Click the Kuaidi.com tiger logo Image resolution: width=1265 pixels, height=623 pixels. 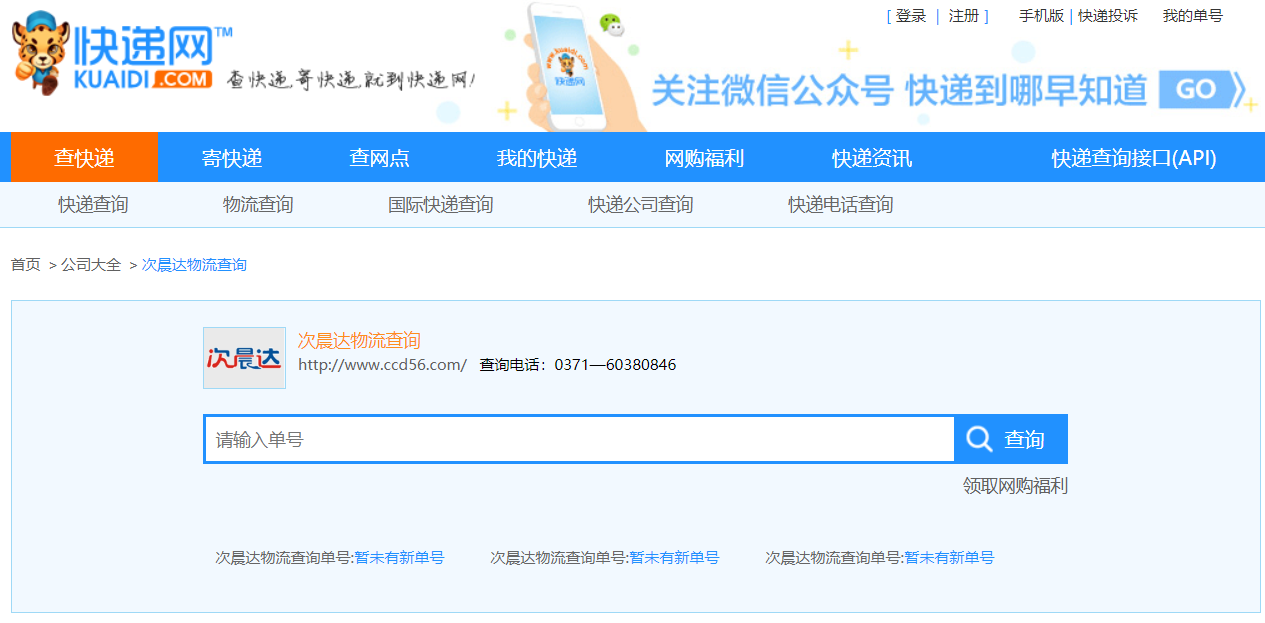click(122, 54)
